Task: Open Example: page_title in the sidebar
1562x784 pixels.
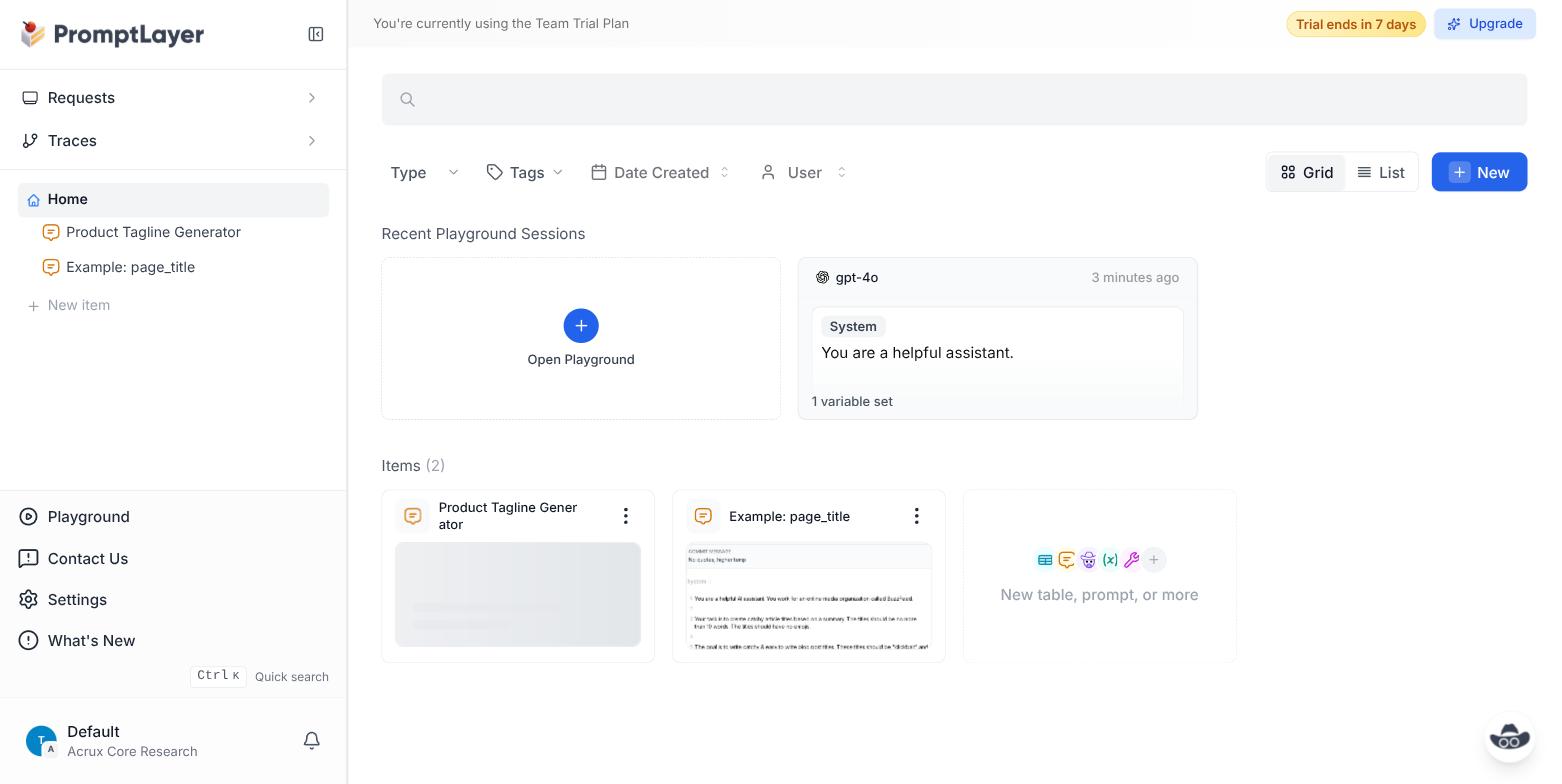Action: click(x=130, y=267)
